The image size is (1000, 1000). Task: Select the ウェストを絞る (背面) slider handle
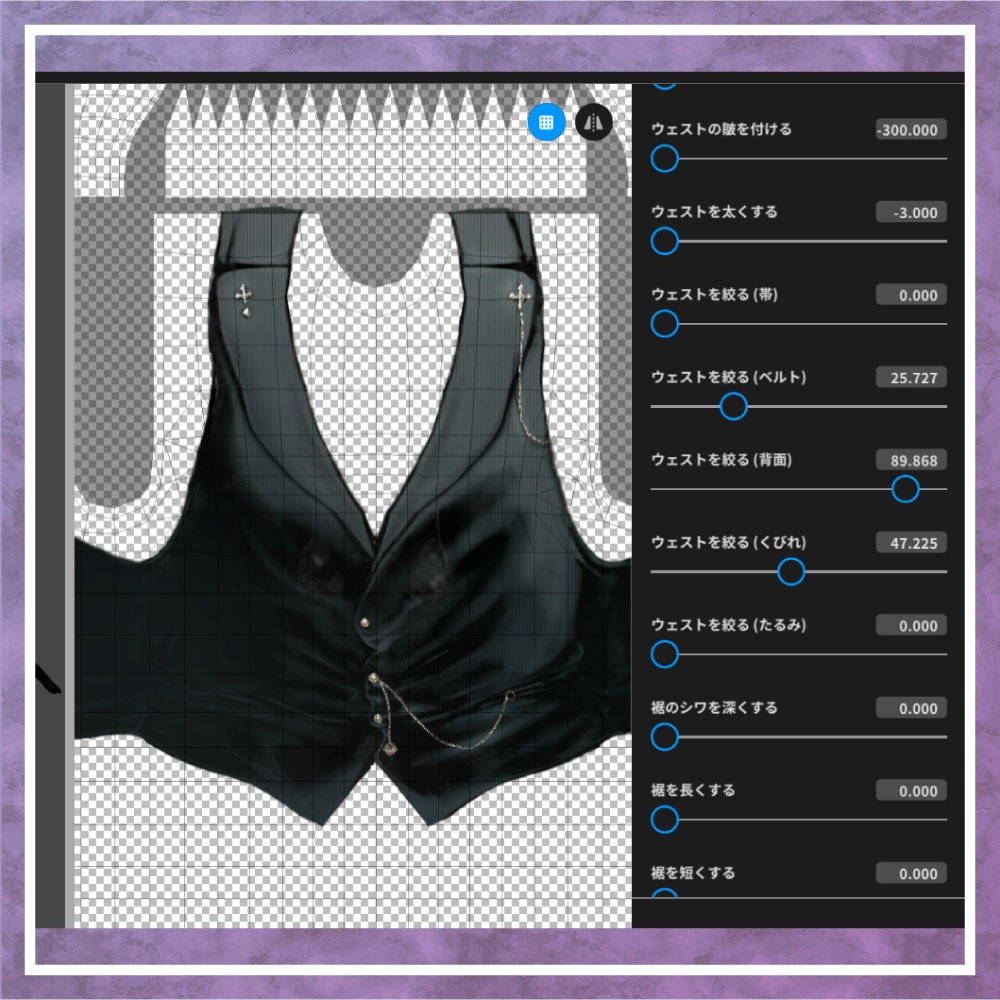906,489
